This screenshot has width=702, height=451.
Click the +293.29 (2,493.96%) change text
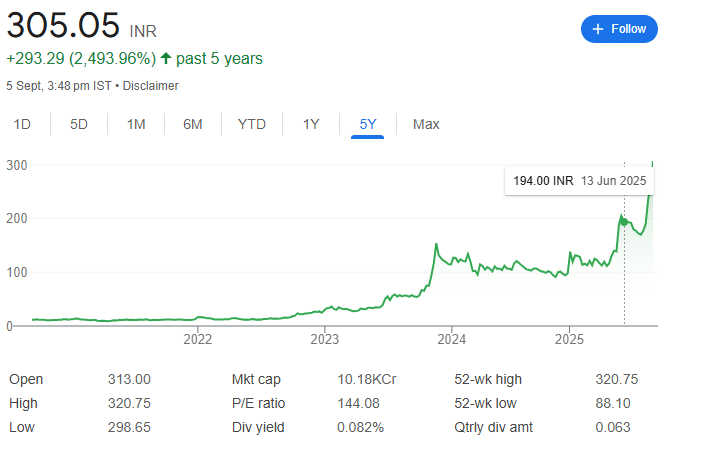point(81,59)
